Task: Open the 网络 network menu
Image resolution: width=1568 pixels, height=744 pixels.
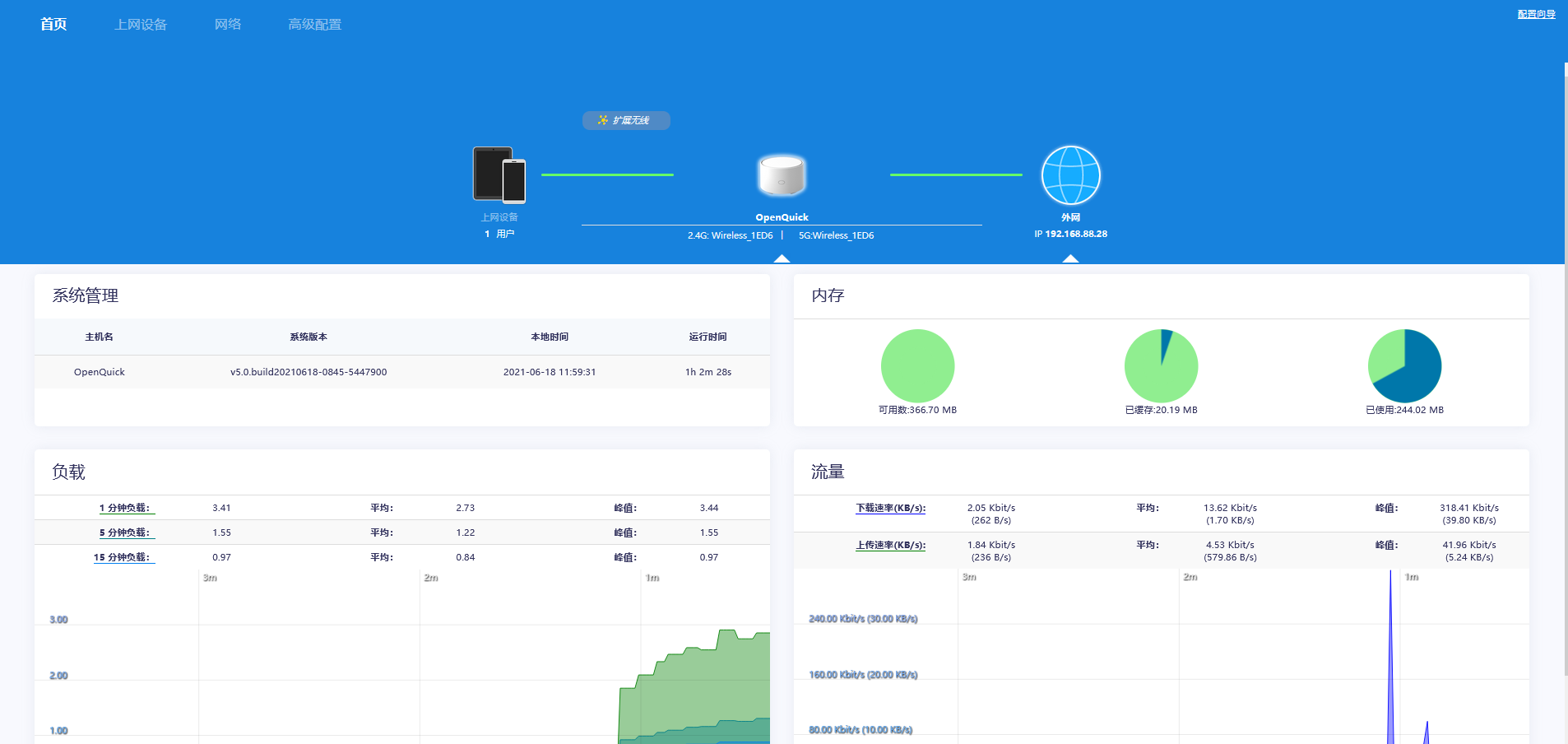Action: tap(228, 25)
